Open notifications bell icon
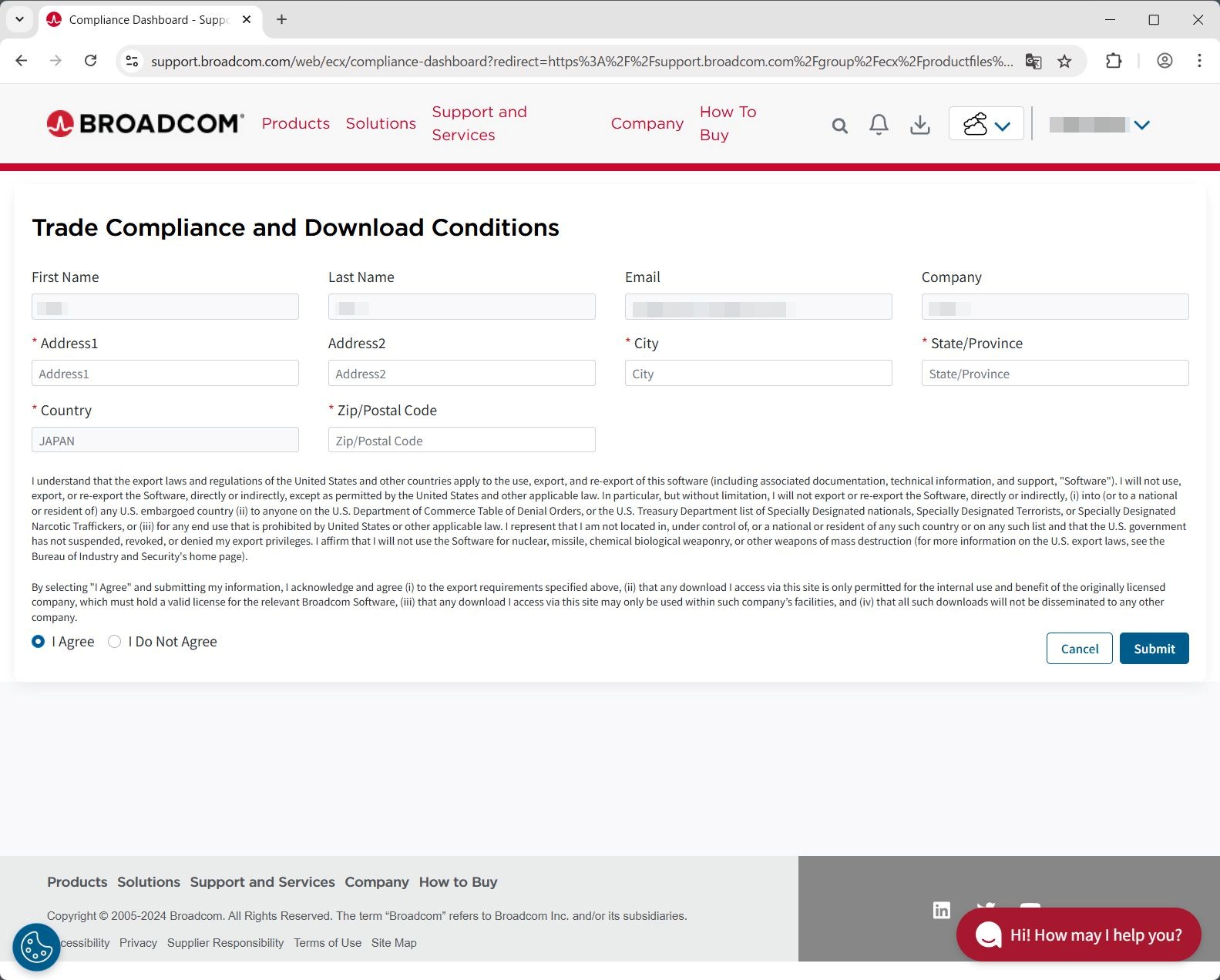This screenshot has height=980, width=1220. click(879, 125)
